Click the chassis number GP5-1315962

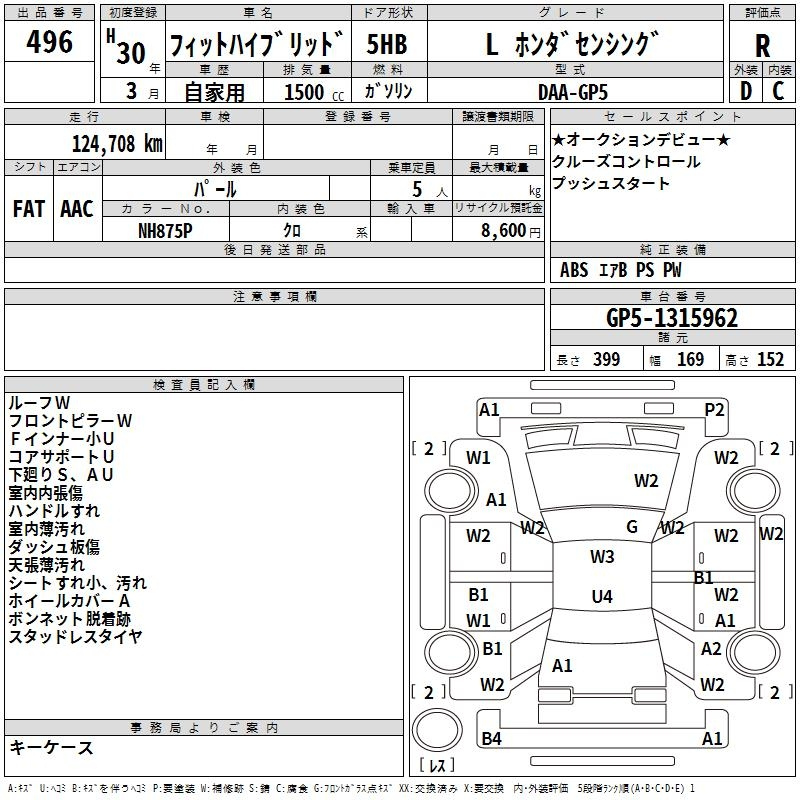[672, 319]
